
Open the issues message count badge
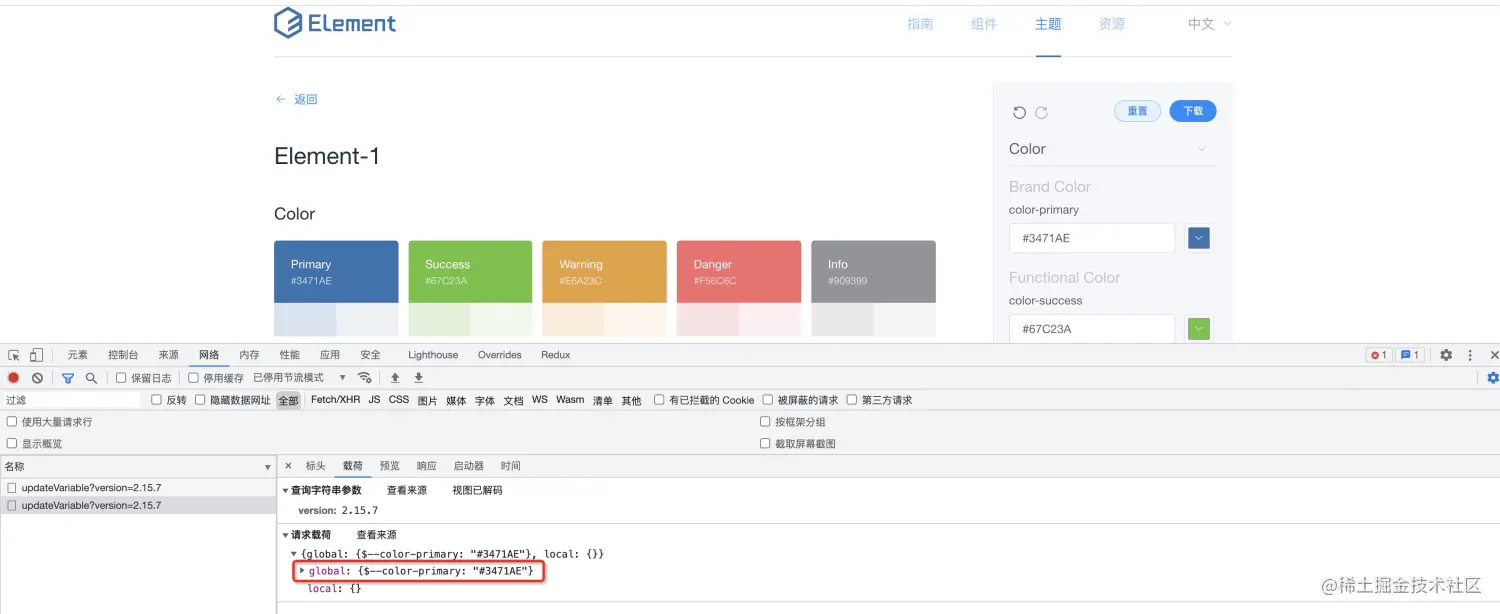pyautogui.click(x=1410, y=355)
